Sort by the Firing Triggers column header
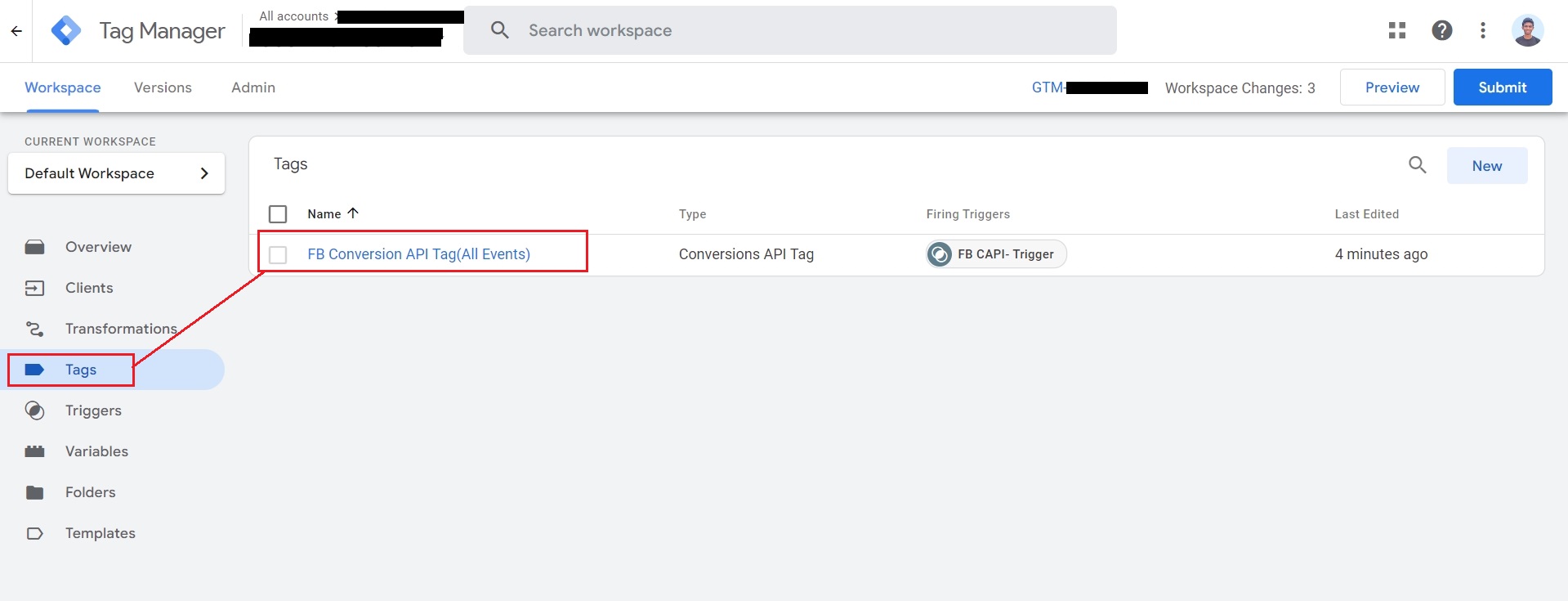Viewport: 1568px width, 601px height. click(x=967, y=214)
